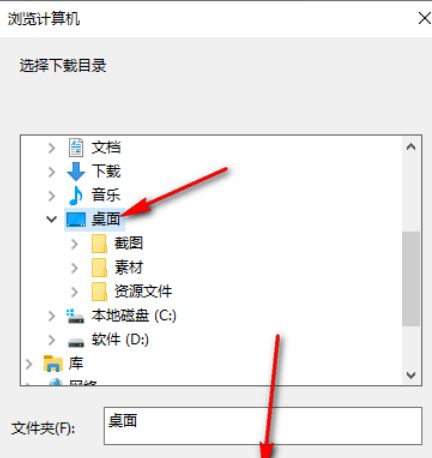Expand the 本地磁盘 (C:) node
432x458 pixels.
tap(52, 316)
